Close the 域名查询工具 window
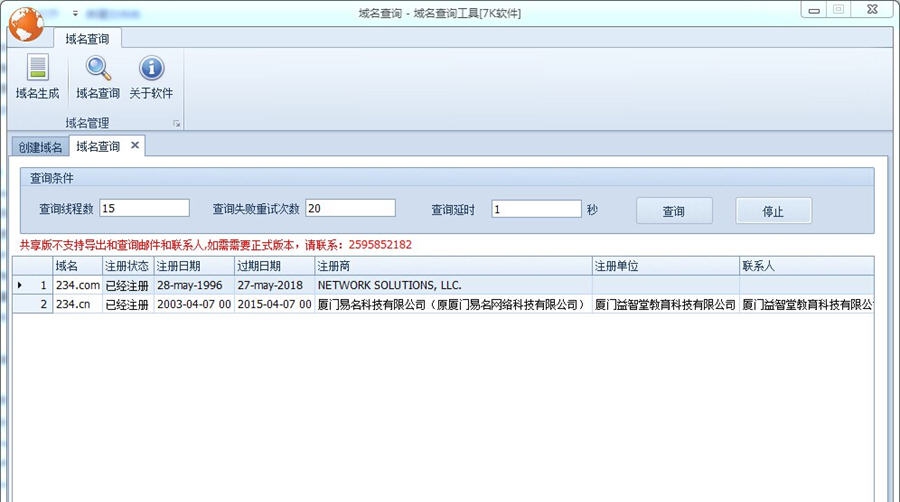Viewport: 900px width, 502px height. (x=872, y=9)
